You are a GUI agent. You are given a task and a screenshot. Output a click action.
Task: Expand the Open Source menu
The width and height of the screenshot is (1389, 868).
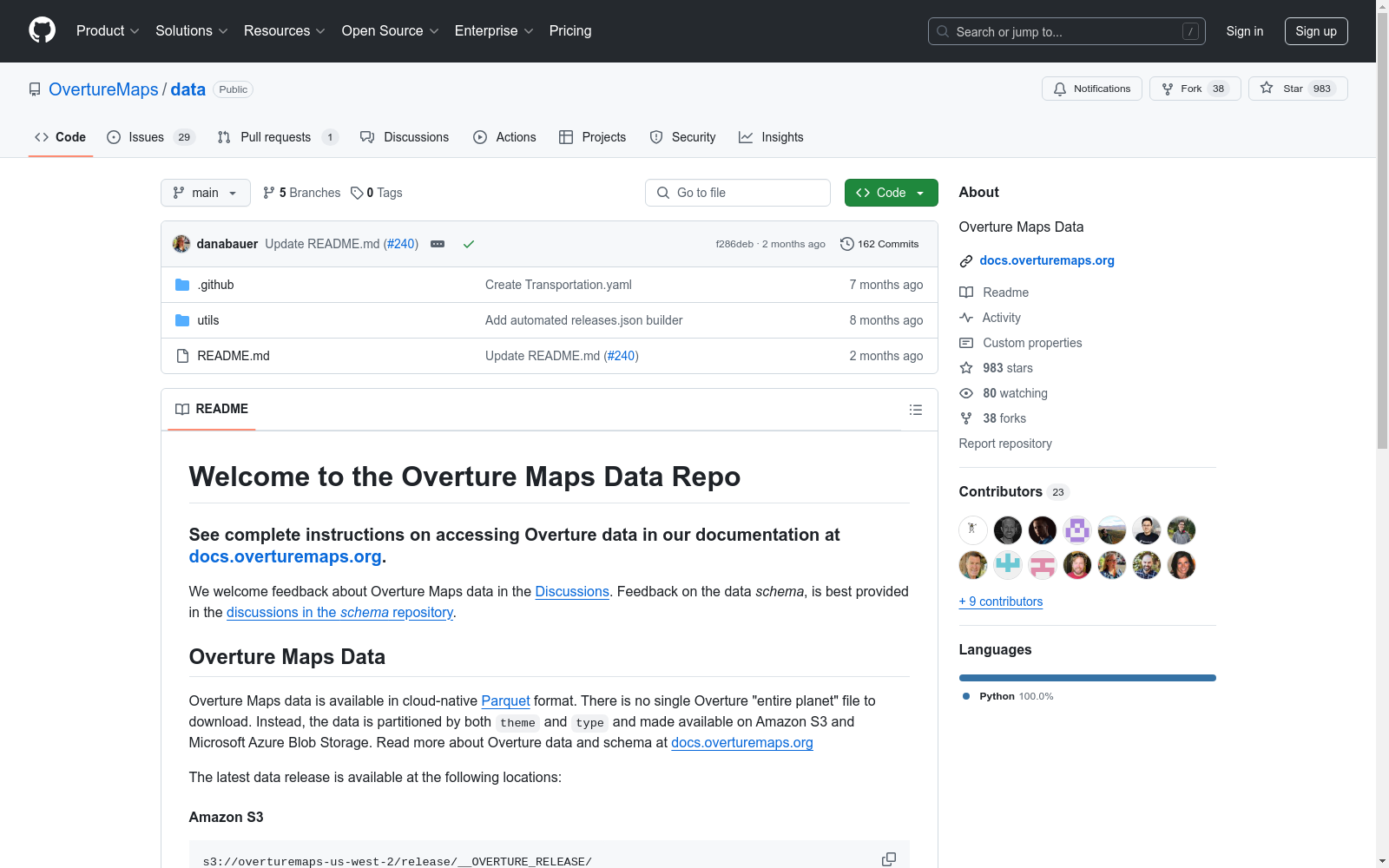click(x=391, y=31)
